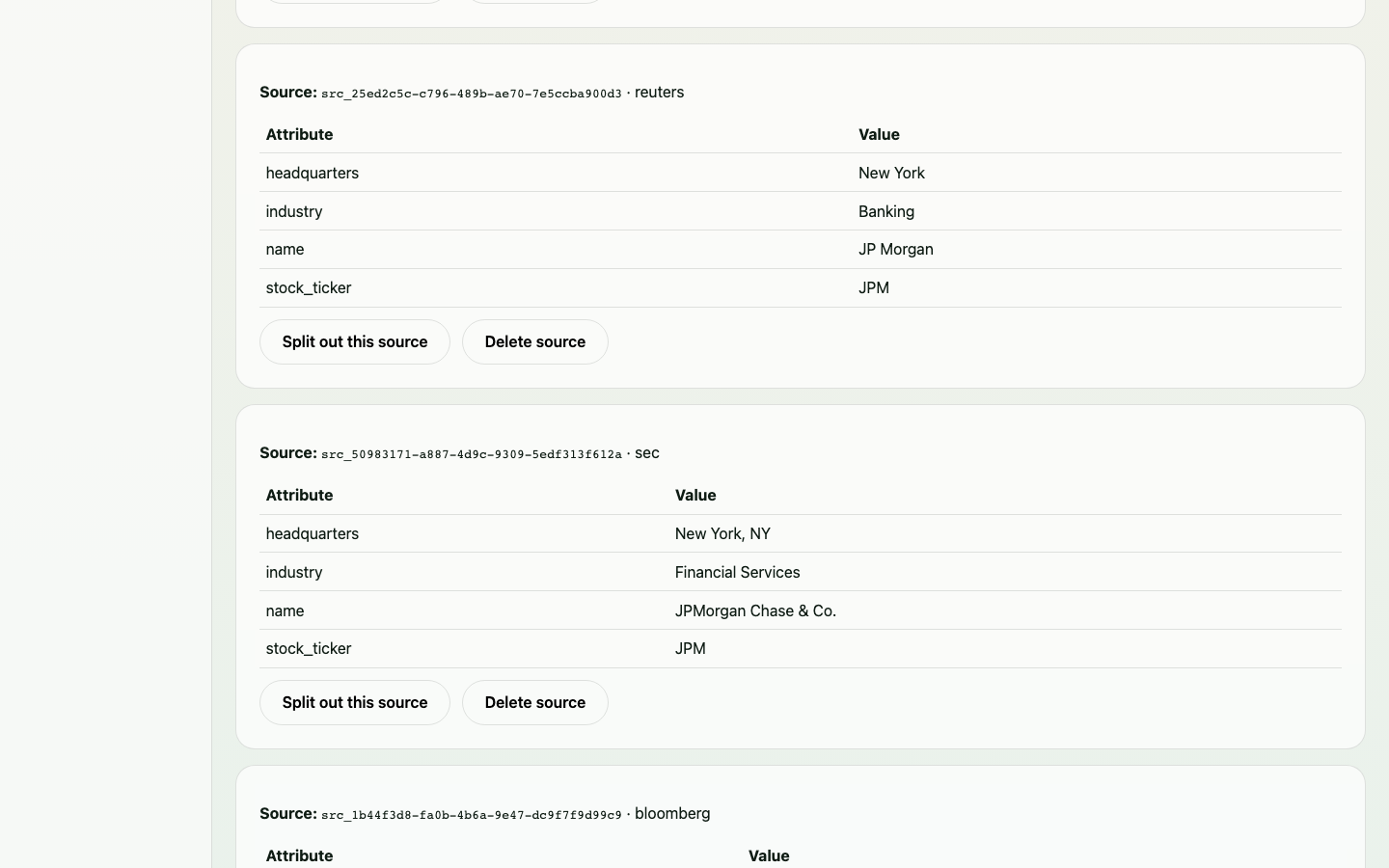Click the 'sec' source label

(x=647, y=453)
